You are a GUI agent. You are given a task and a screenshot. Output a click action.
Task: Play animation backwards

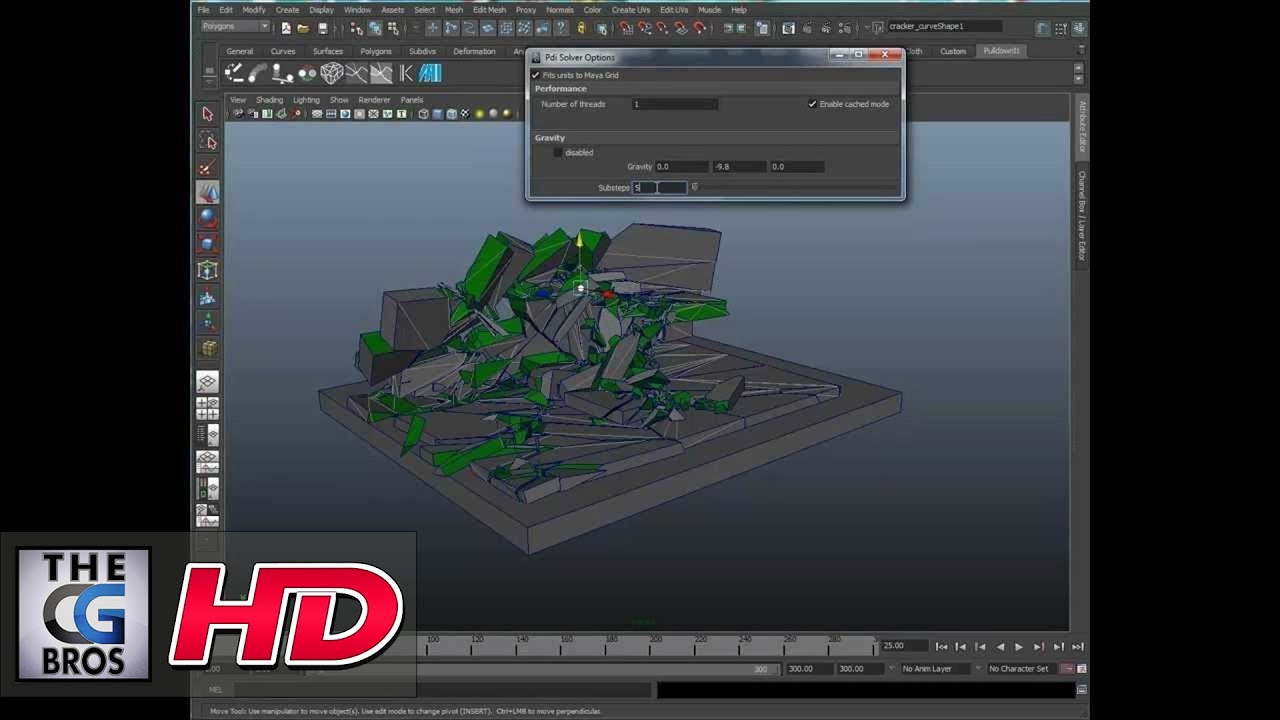[1000, 647]
